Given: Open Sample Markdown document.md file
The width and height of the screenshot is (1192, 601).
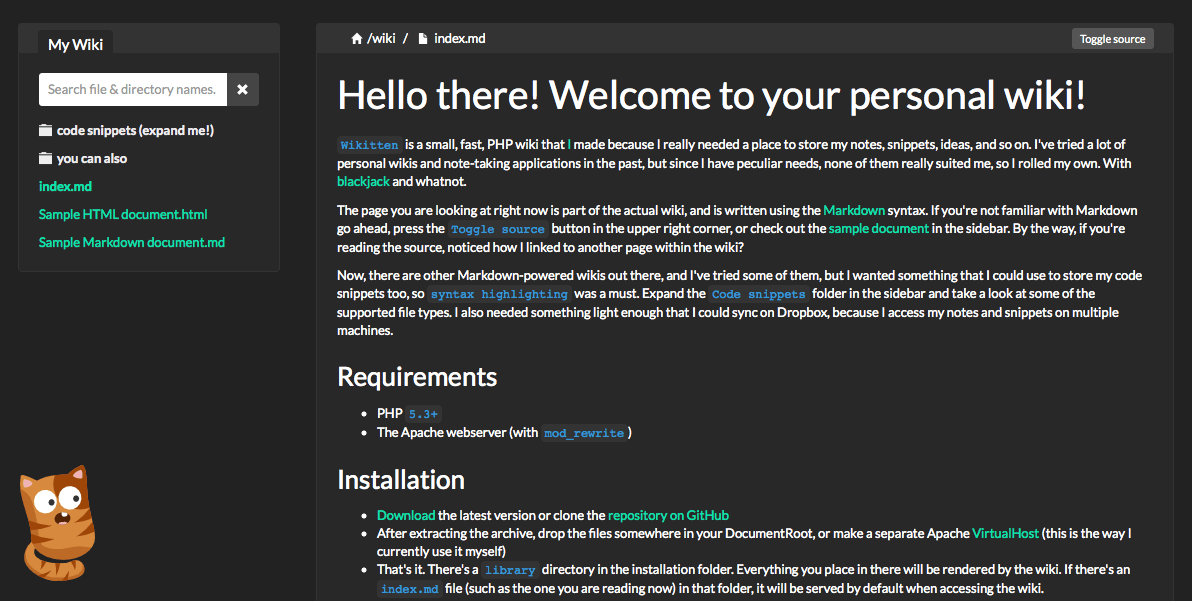Looking at the screenshot, I should tap(132, 242).
